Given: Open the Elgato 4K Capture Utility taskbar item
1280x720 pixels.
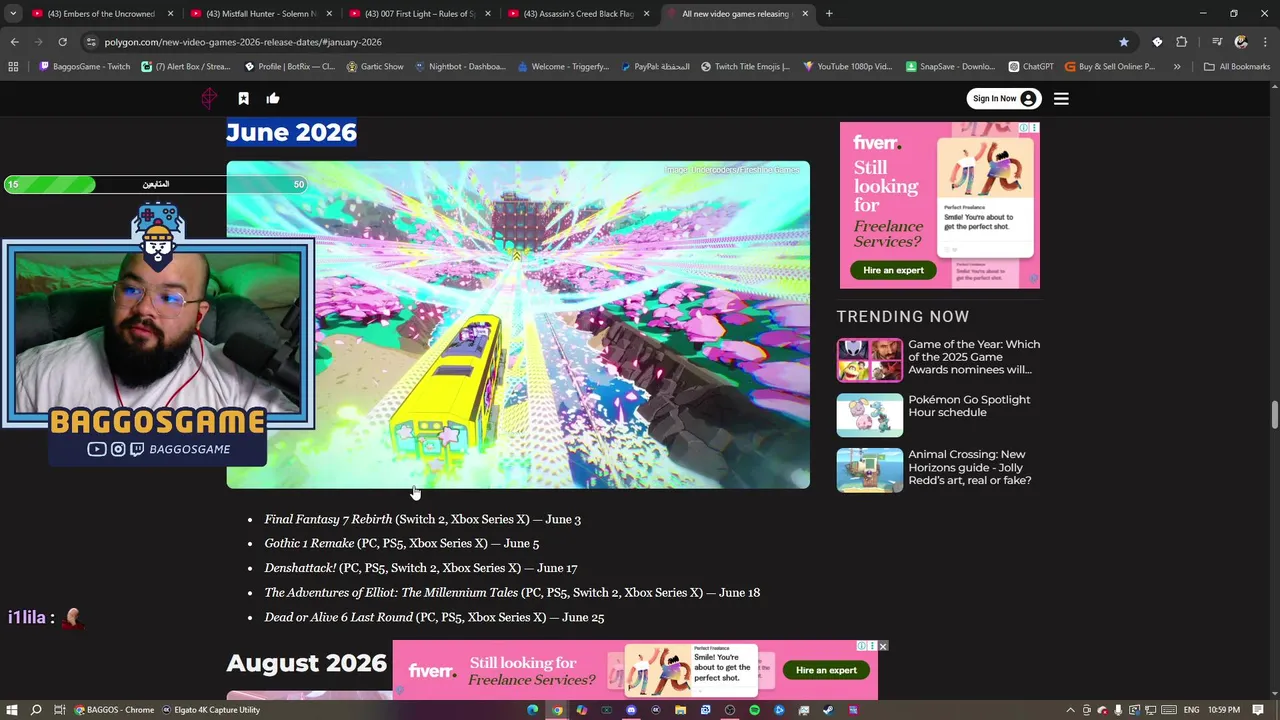Looking at the screenshot, I should pyautogui.click(x=211, y=710).
